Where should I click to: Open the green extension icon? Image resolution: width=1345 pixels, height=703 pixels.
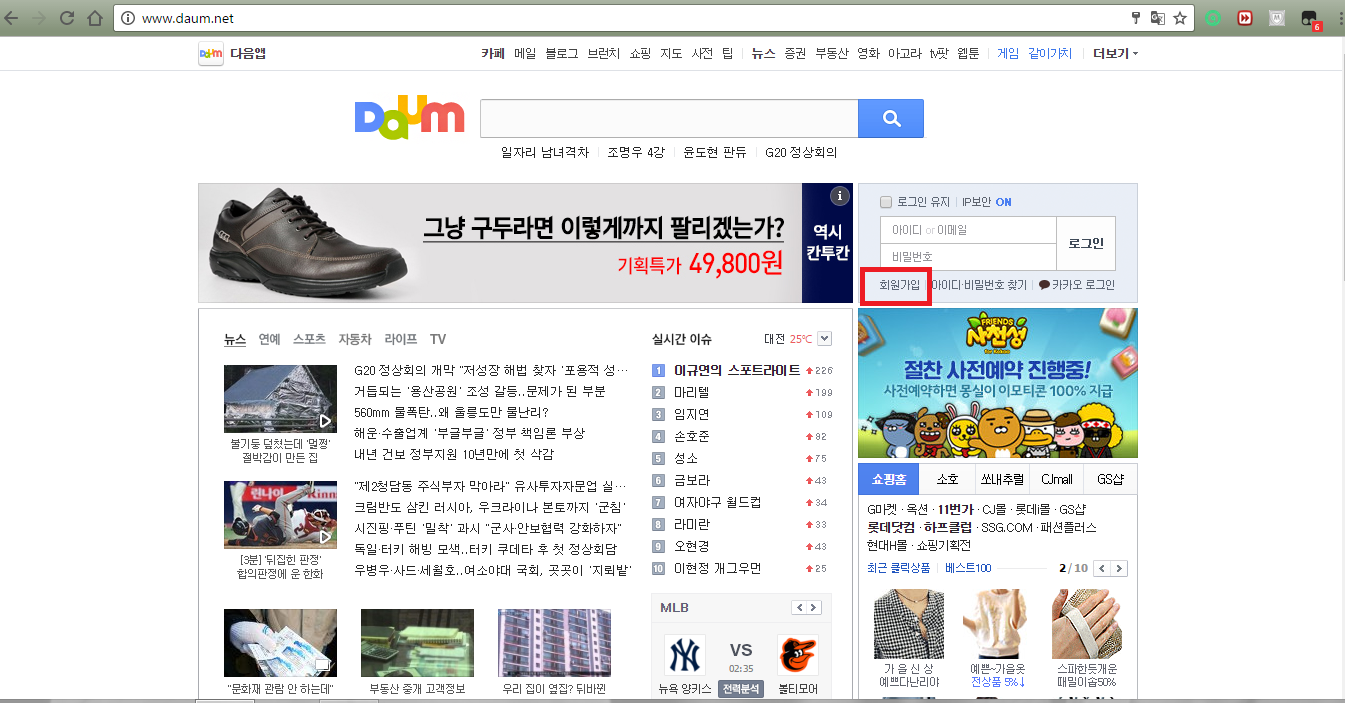pyautogui.click(x=1214, y=18)
